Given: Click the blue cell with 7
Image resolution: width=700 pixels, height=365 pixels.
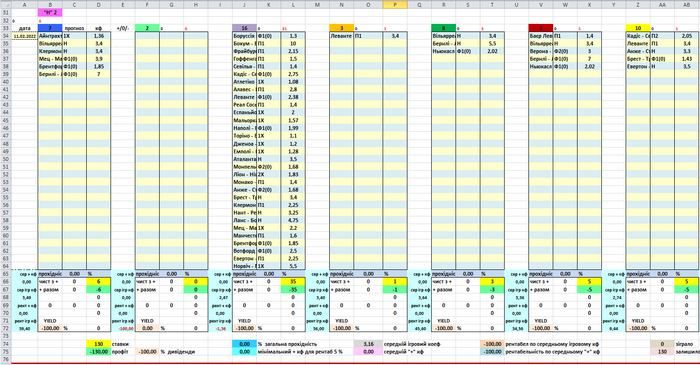Looking at the screenshot, I should (x=50, y=28).
